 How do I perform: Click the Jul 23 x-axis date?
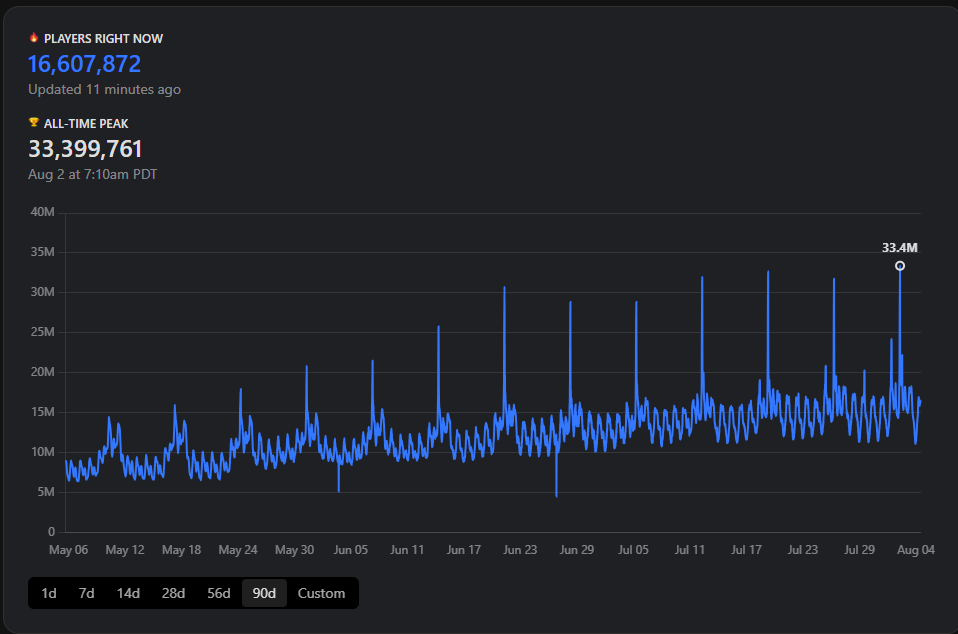coord(803,550)
